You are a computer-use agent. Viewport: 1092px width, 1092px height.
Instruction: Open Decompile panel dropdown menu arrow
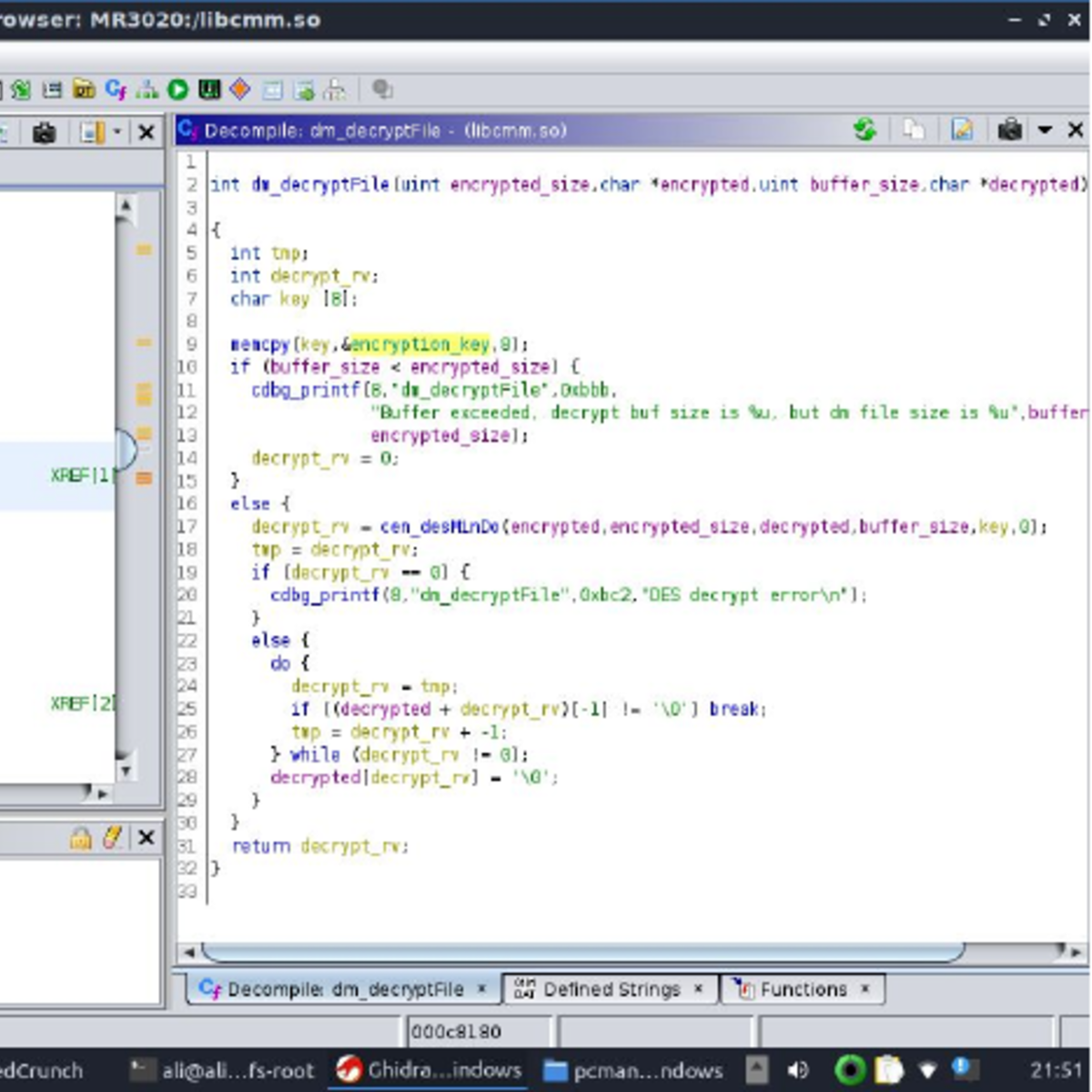(x=1045, y=130)
